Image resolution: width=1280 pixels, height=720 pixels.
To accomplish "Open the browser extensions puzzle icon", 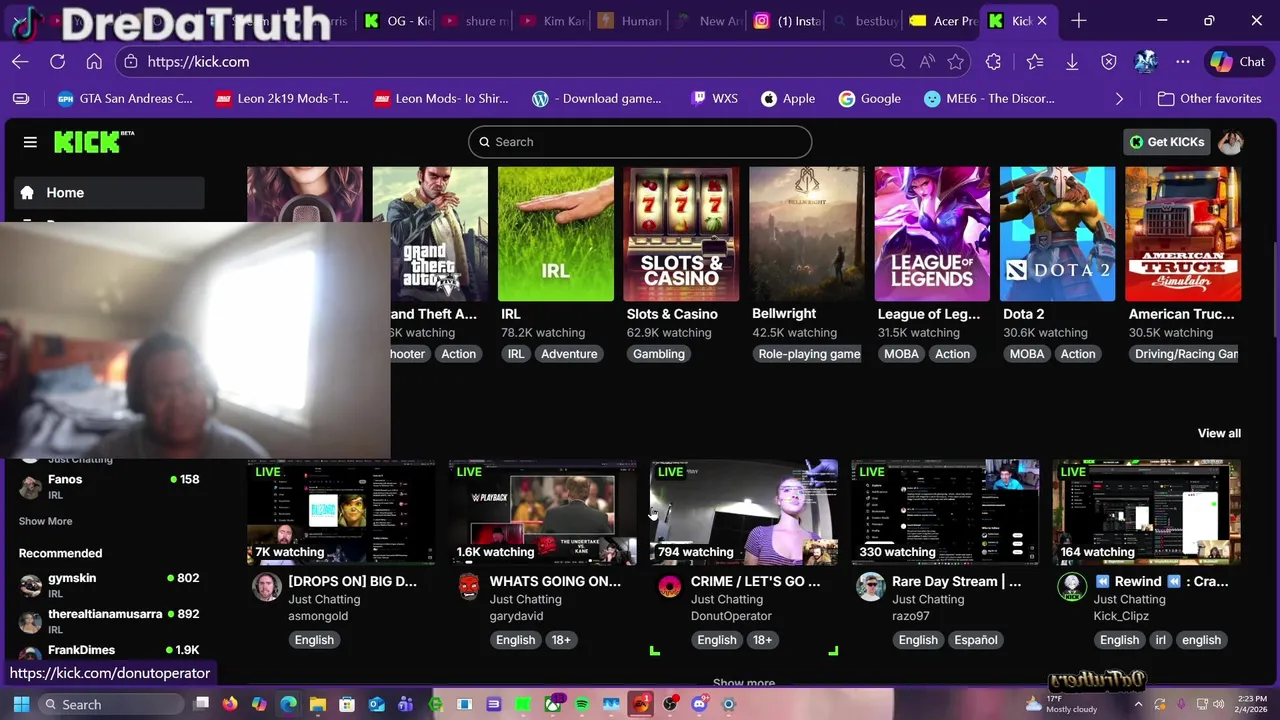I will (x=993, y=62).
